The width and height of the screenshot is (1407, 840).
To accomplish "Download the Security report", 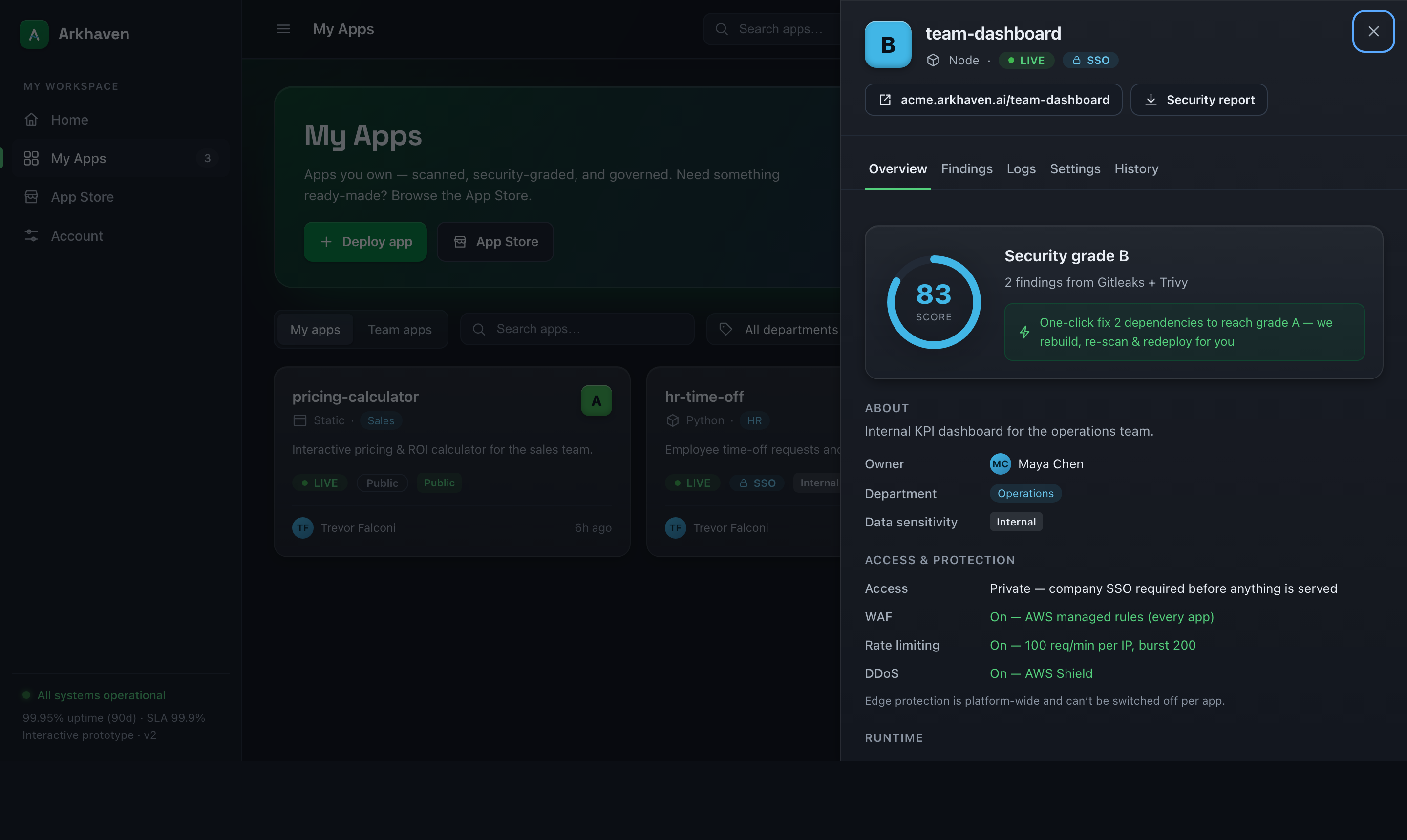I will 1199,100.
